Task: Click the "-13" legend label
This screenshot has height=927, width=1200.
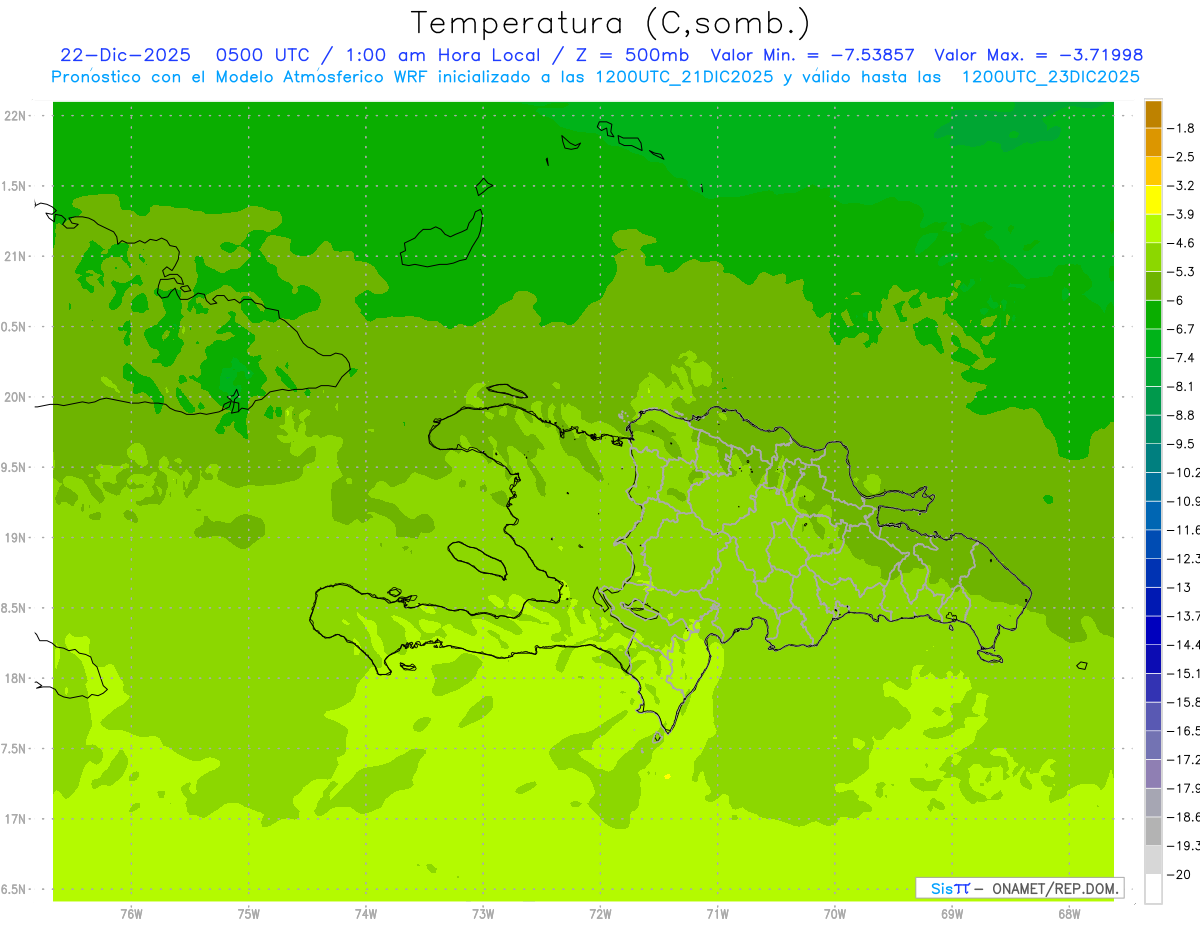Action: pos(1181,587)
